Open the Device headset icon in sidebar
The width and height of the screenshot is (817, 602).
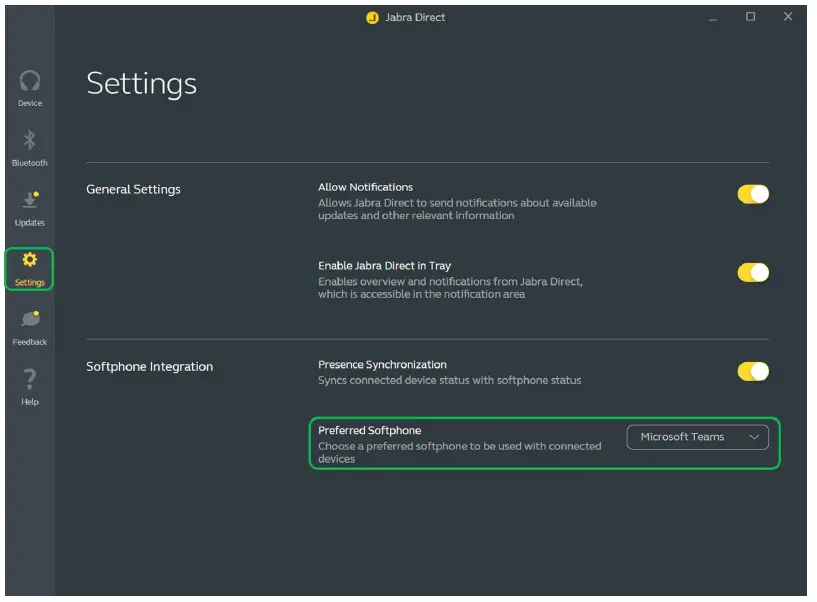click(x=30, y=82)
